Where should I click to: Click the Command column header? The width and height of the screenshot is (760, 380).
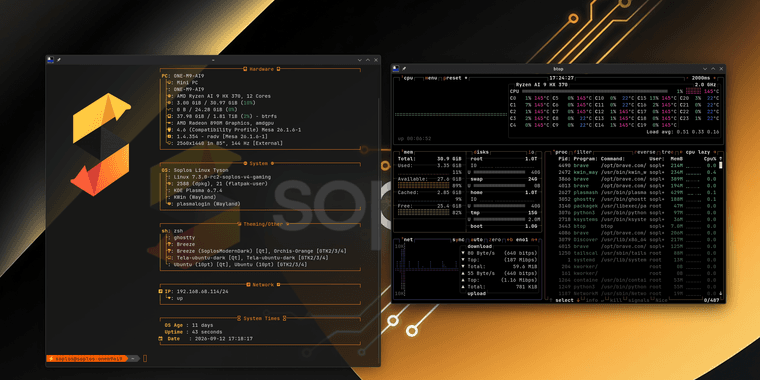point(613,158)
